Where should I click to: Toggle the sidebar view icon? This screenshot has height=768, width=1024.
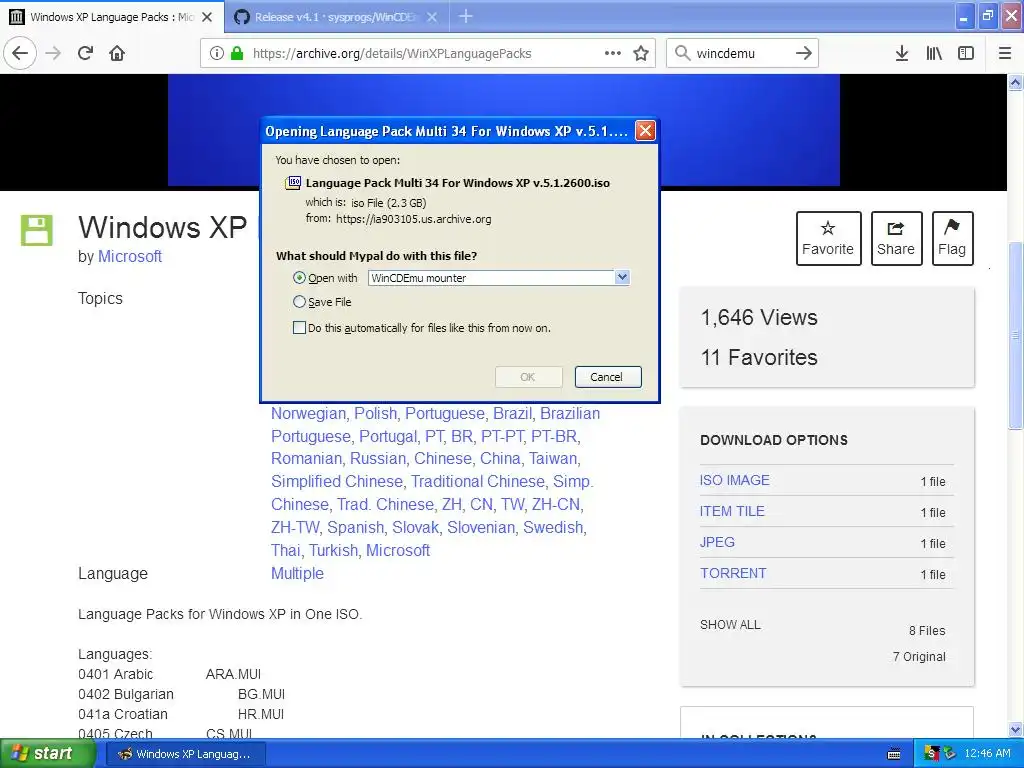[x=966, y=54]
